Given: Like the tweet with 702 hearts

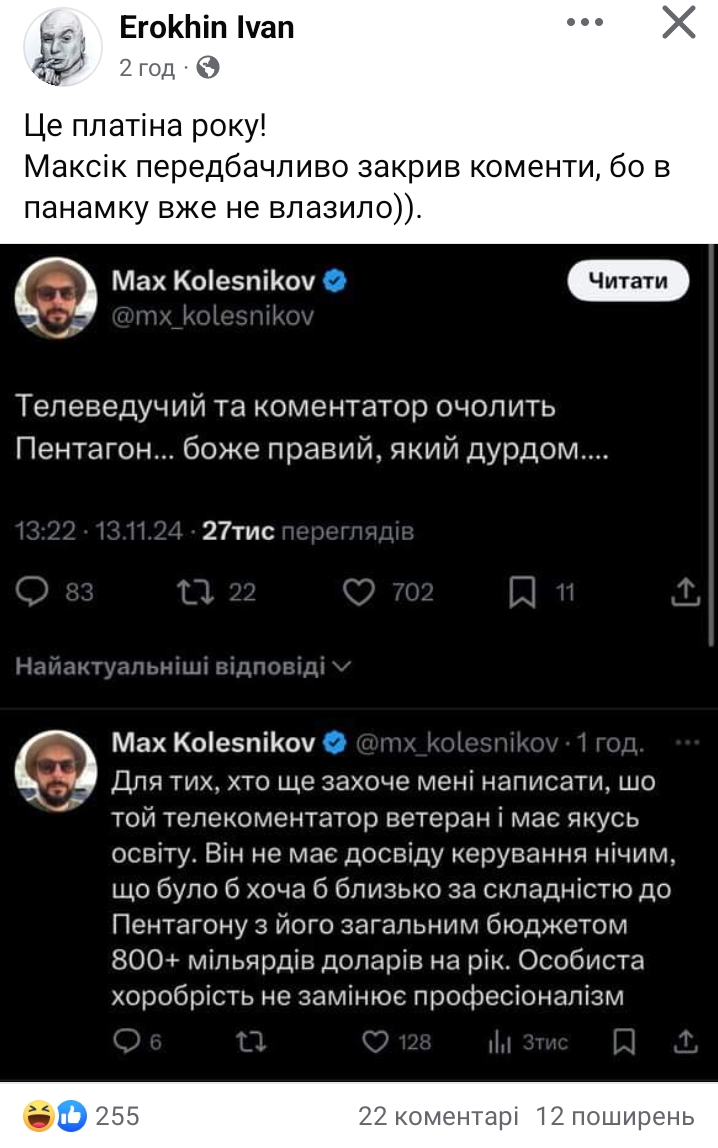Looking at the screenshot, I should [358, 592].
